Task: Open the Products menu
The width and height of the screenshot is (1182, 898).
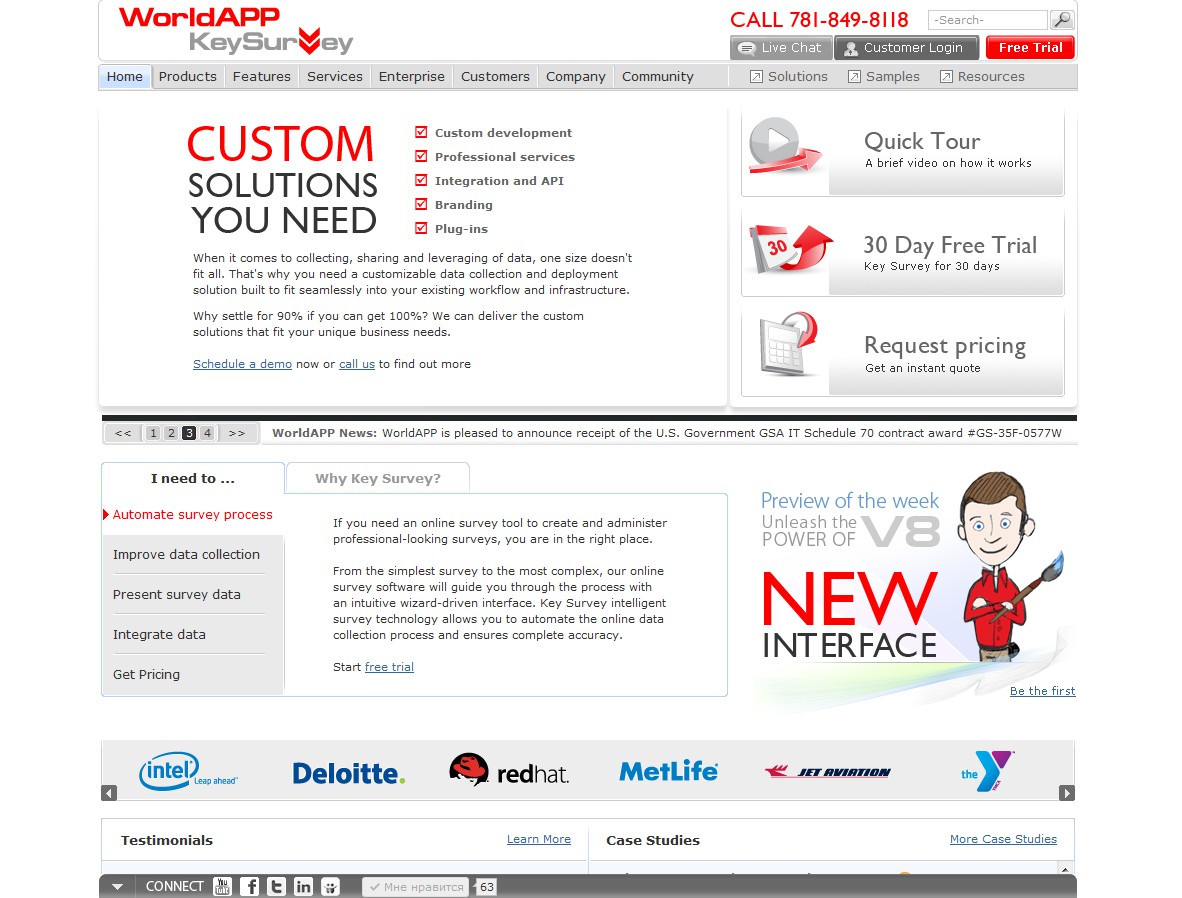Action: point(188,76)
